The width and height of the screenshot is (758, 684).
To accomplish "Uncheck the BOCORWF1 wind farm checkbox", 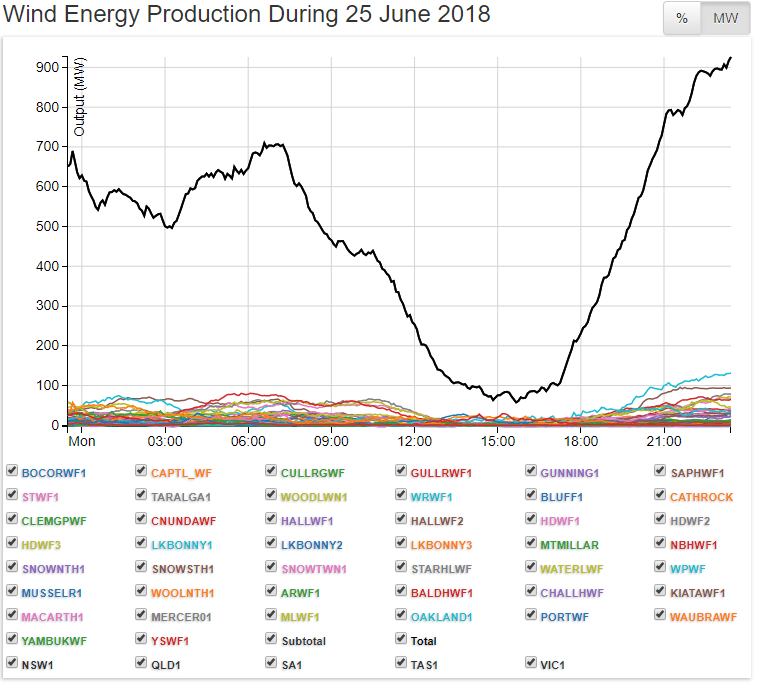I will (x=11, y=470).
